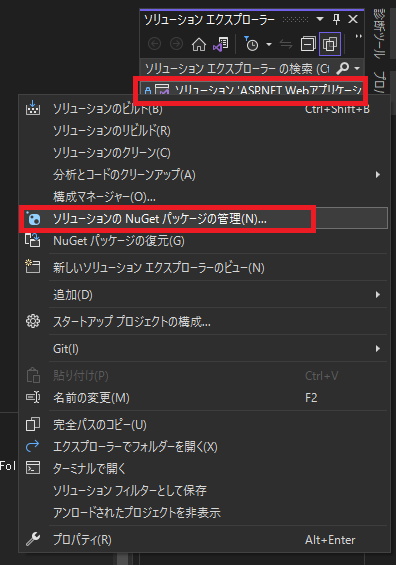The height and width of the screenshot is (565, 396).
Task: Open pending changes filter clock icon
Action: point(251,44)
